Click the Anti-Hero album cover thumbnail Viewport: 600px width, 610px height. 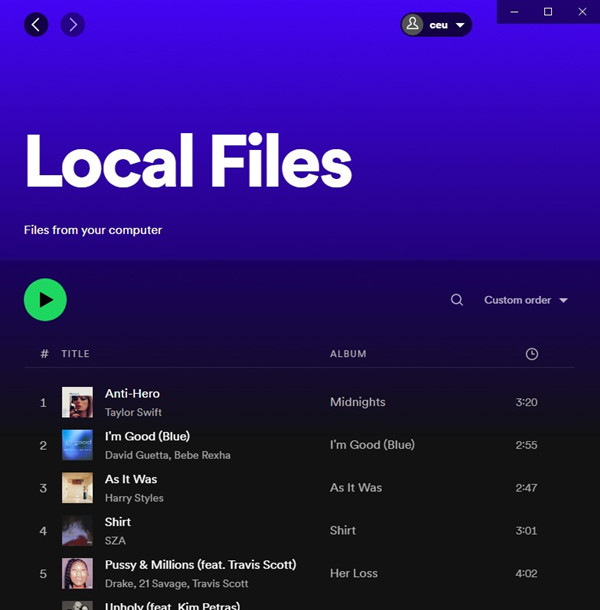pyautogui.click(x=77, y=402)
